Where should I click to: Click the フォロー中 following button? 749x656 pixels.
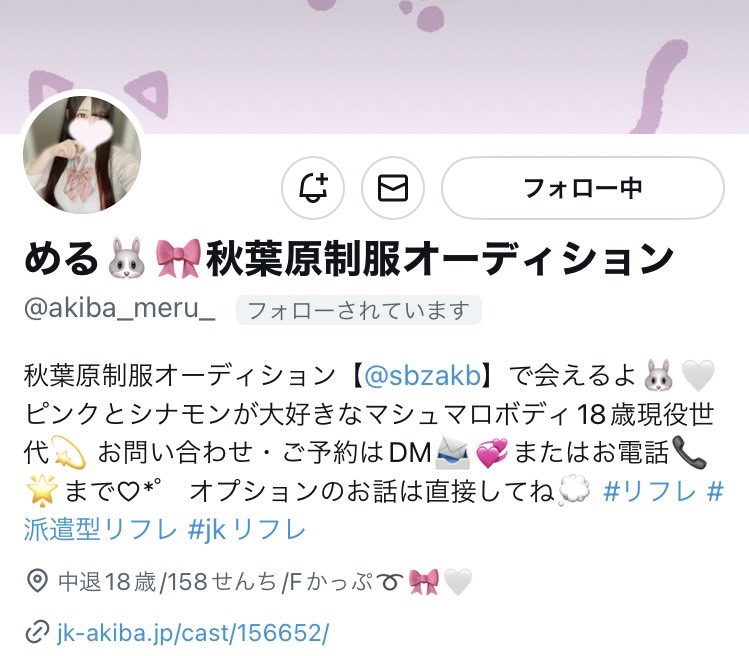[x=583, y=188]
